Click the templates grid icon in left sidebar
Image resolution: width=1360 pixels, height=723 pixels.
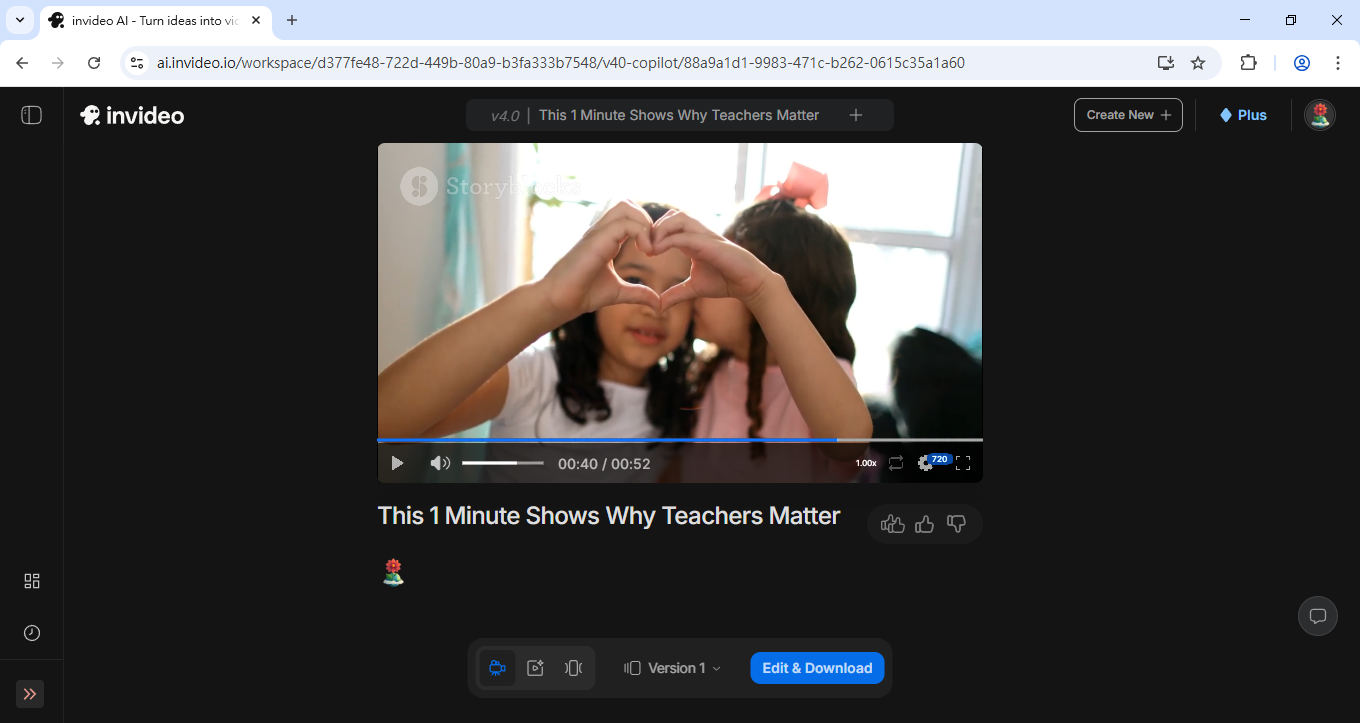(x=31, y=580)
